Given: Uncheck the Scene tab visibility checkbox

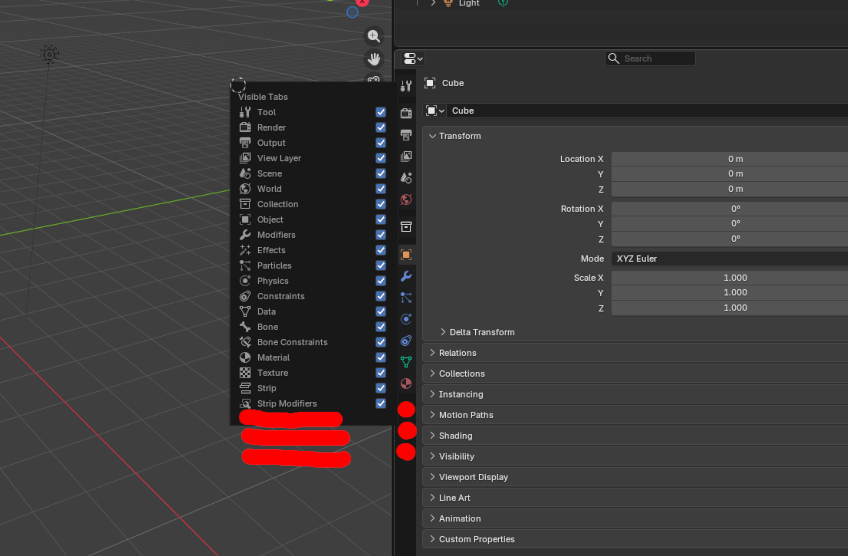Looking at the screenshot, I should [x=381, y=173].
